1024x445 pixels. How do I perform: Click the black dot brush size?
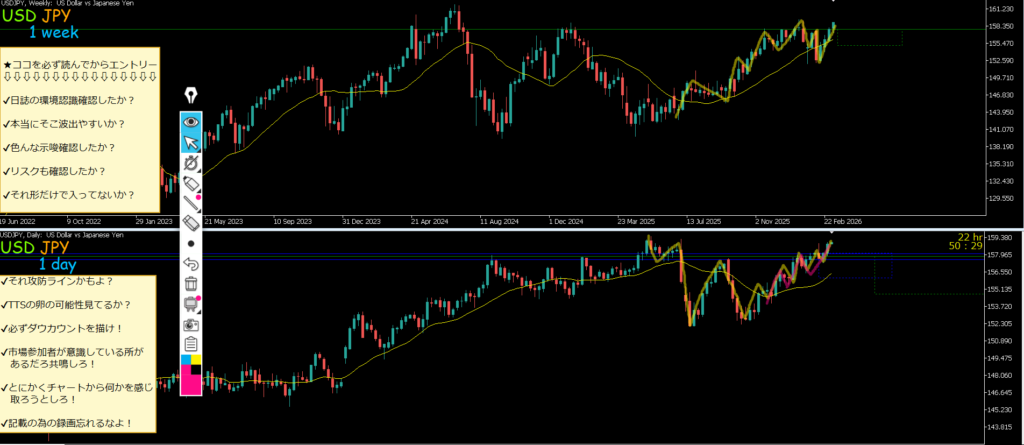click(190, 243)
